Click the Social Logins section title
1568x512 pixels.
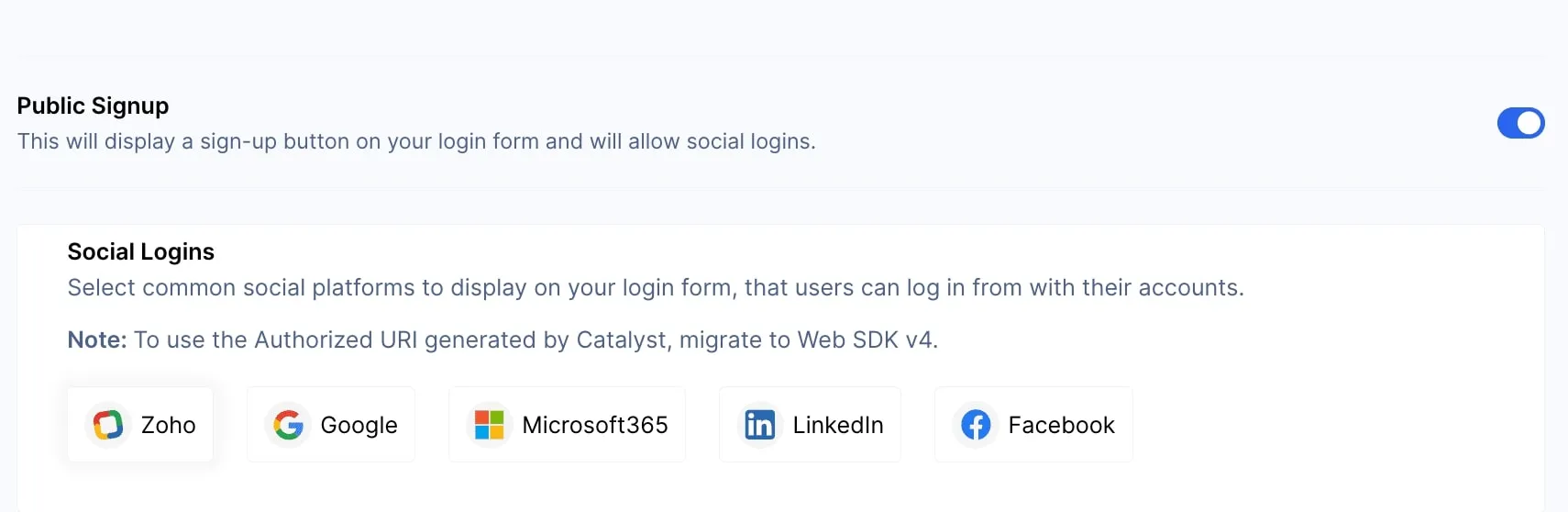(141, 252)
